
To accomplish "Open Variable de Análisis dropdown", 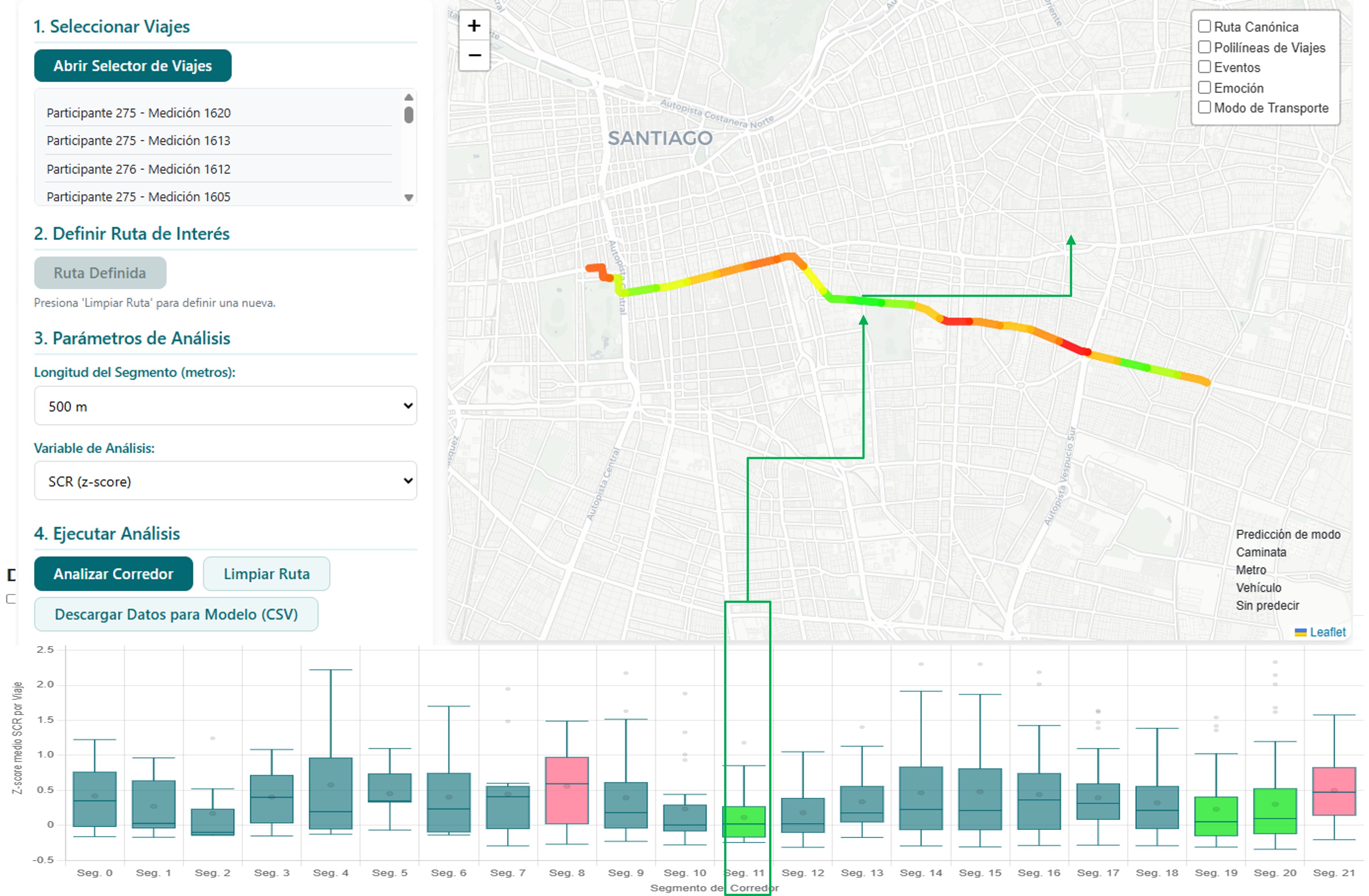I will tap(225, 481).
